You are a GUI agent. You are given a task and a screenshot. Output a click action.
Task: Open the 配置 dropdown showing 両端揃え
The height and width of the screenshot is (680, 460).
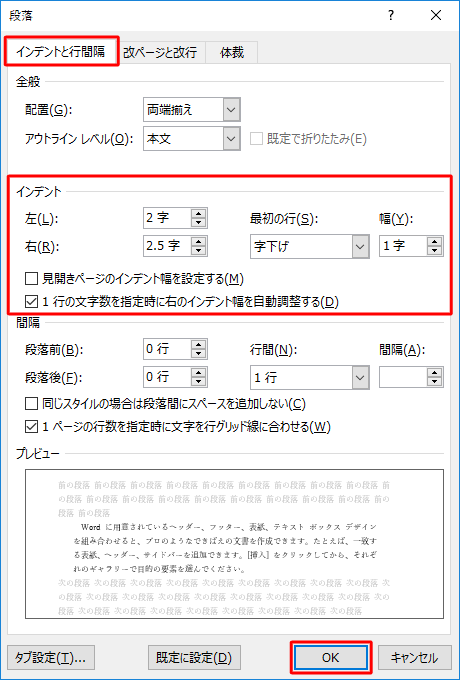point(192,110)
